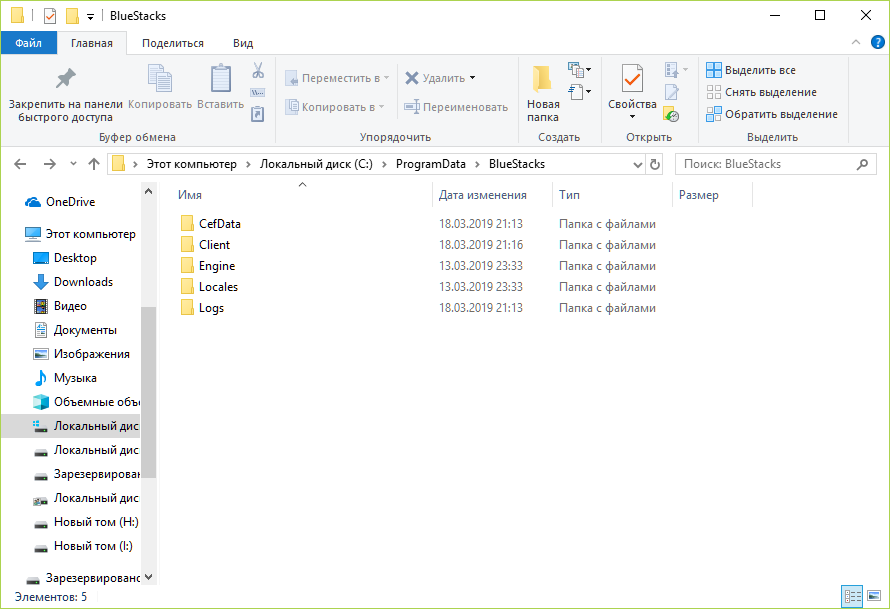
Task: Click the Refresh button beside address bar
Action: tap(654, 164)
